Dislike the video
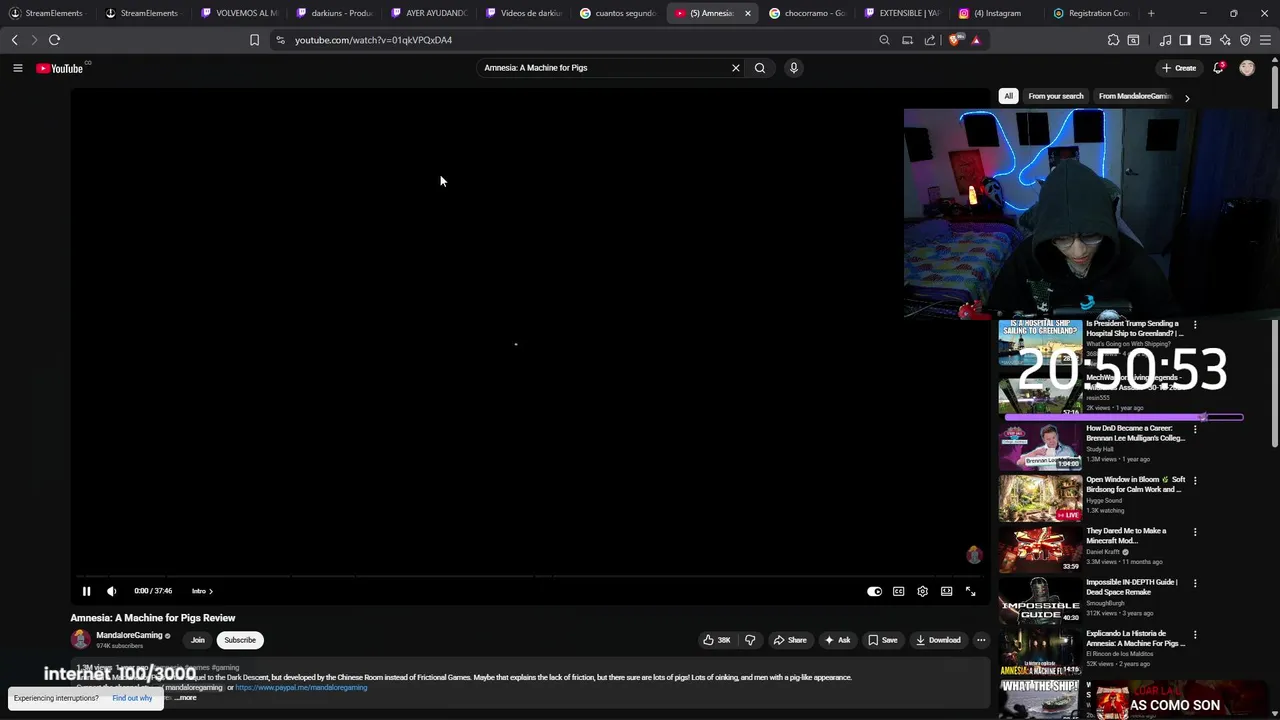1280x720 pixels. 750,640
